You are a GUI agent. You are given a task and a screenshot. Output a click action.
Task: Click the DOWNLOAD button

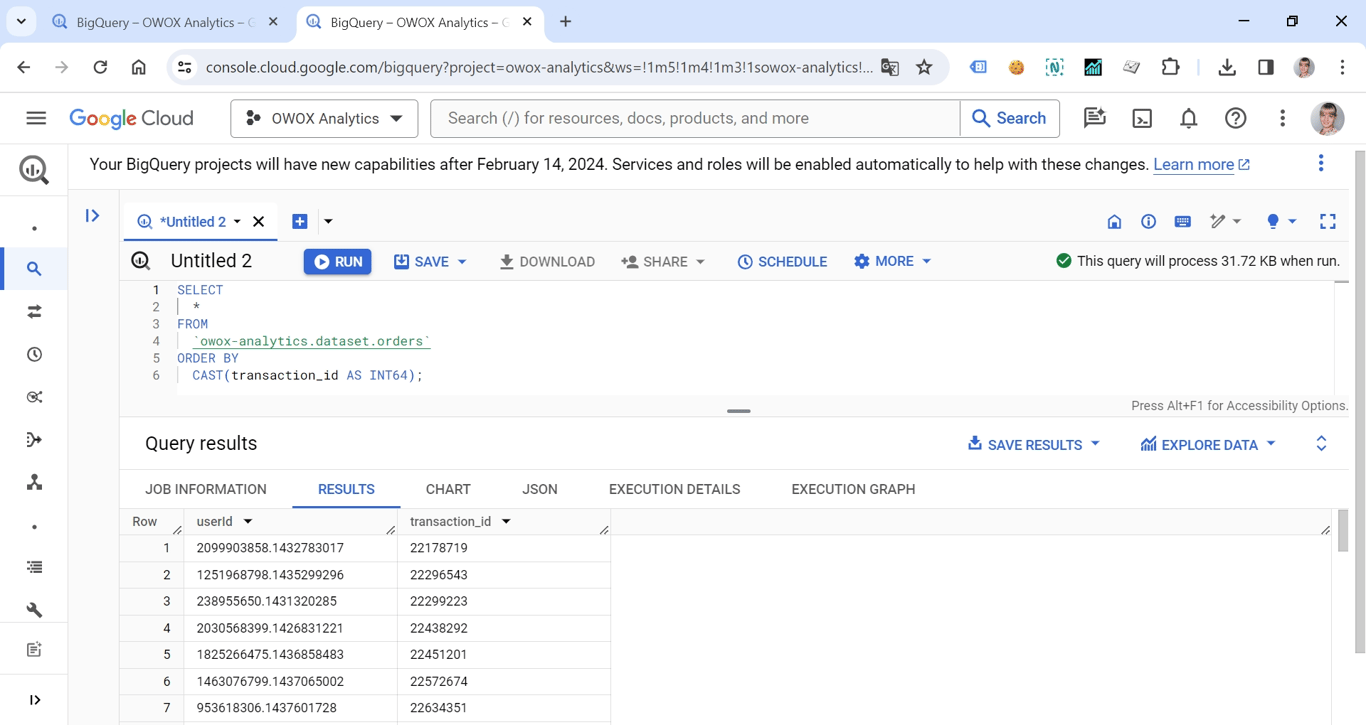547,262
